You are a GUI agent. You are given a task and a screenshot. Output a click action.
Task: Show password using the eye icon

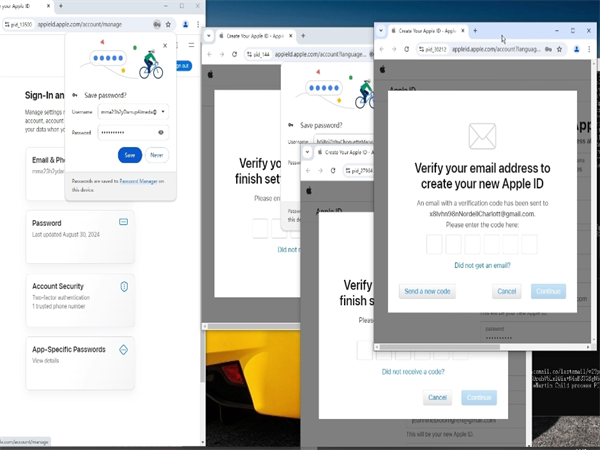[163, 132]
